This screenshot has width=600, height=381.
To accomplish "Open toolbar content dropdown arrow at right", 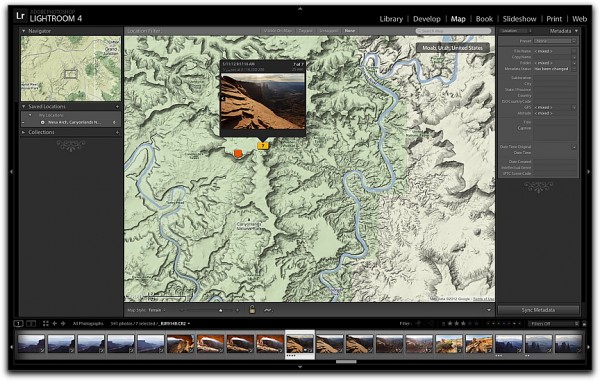I will tap(489, 310).
